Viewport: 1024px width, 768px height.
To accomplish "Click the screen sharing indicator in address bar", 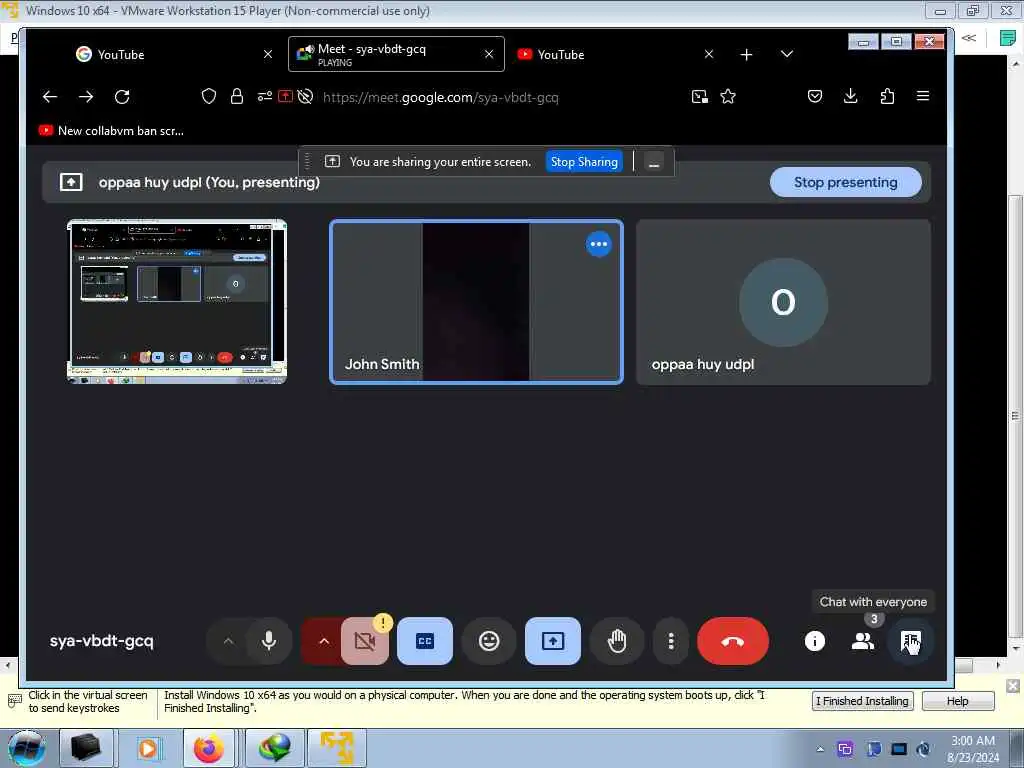I will [285, 97].
